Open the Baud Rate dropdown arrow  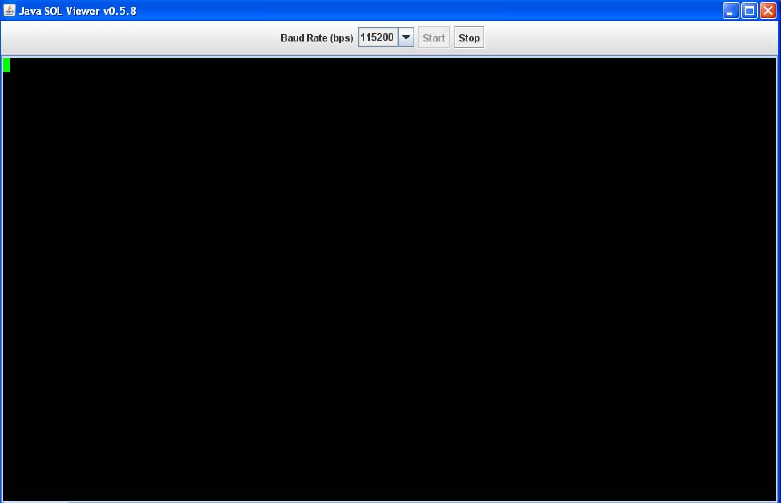406,37
